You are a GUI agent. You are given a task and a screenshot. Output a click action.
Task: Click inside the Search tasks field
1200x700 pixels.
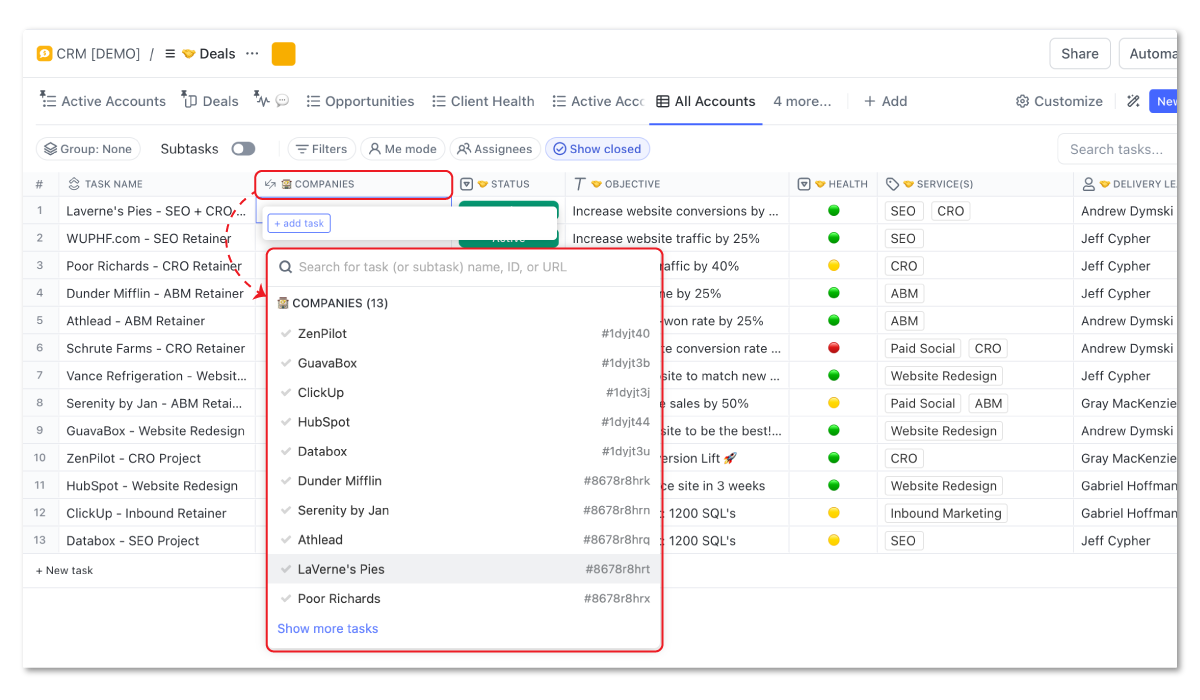[x=1117, y=148]
